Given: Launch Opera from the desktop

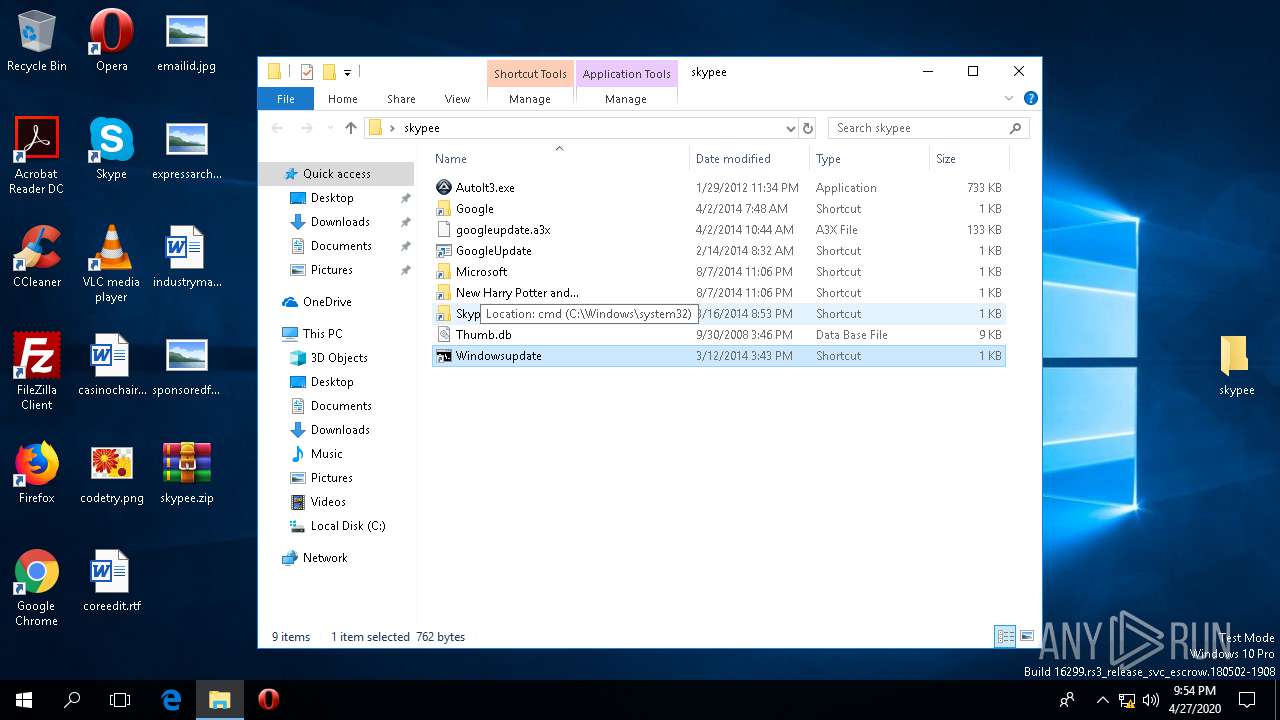Looking at the screenshot, I should pos(111,41).
